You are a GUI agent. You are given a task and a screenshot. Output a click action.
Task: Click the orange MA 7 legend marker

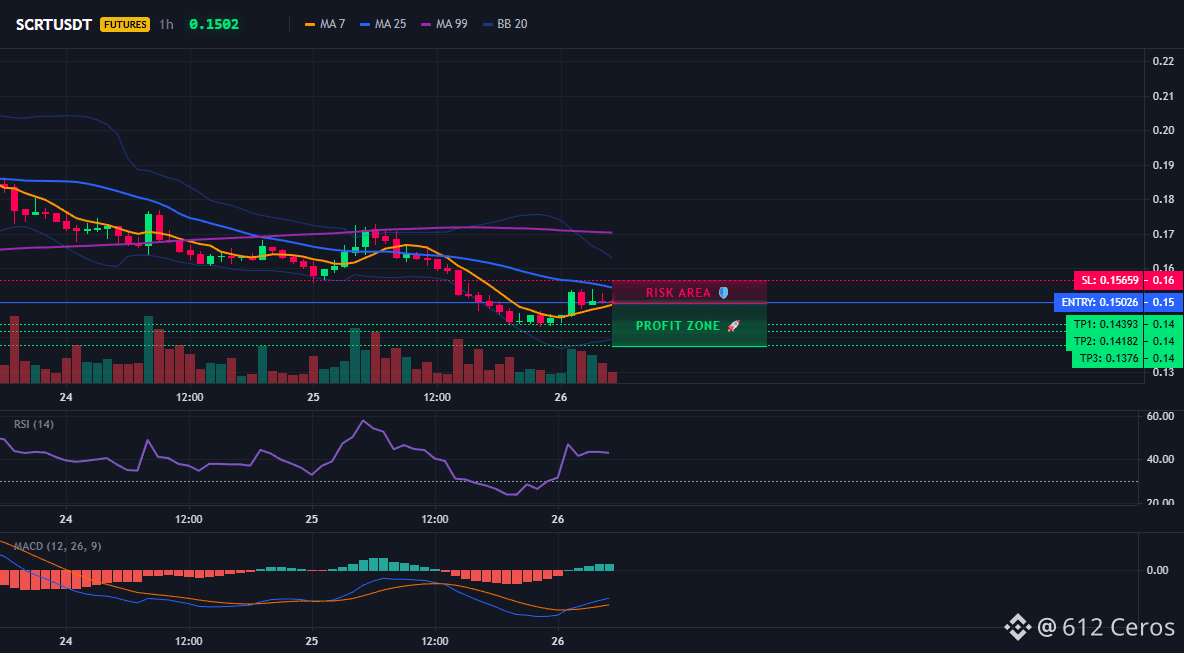coord(310,24)
